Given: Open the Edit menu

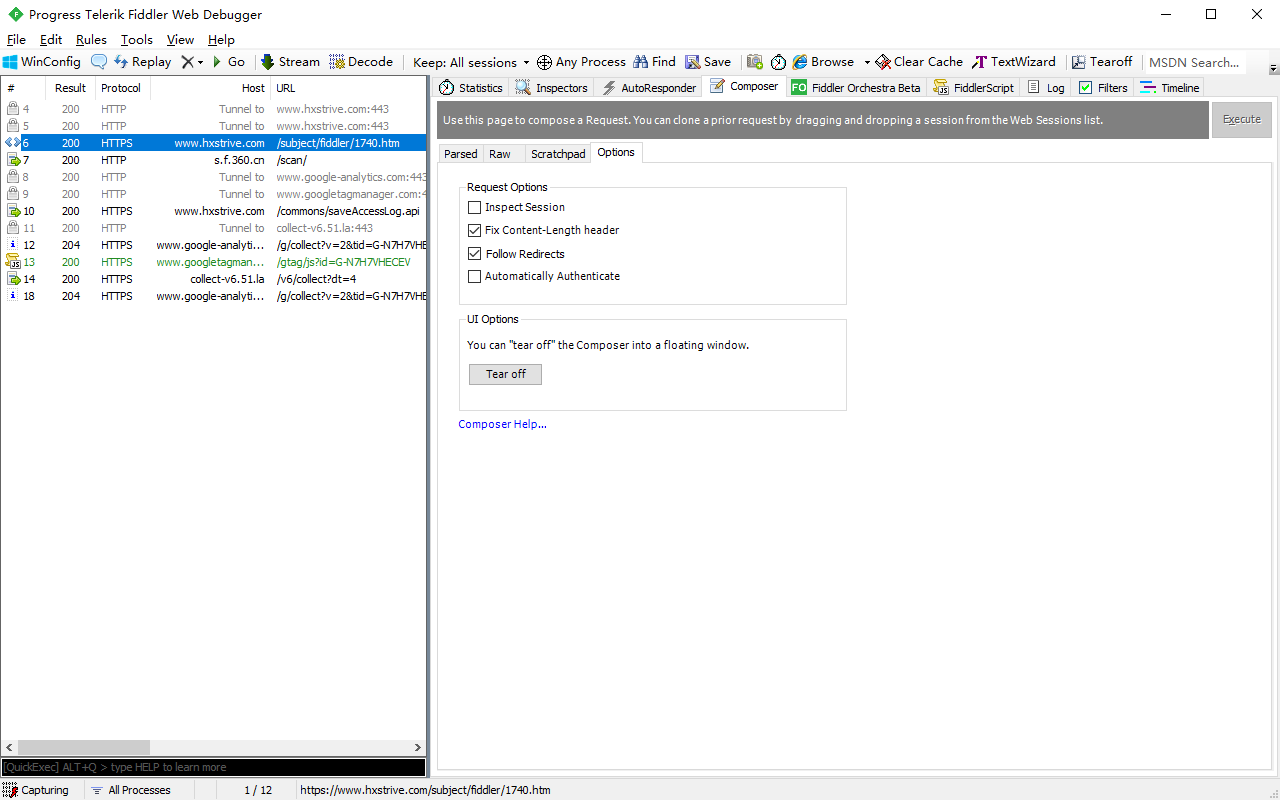Looking at the screenshot, I should coord(51,40).
